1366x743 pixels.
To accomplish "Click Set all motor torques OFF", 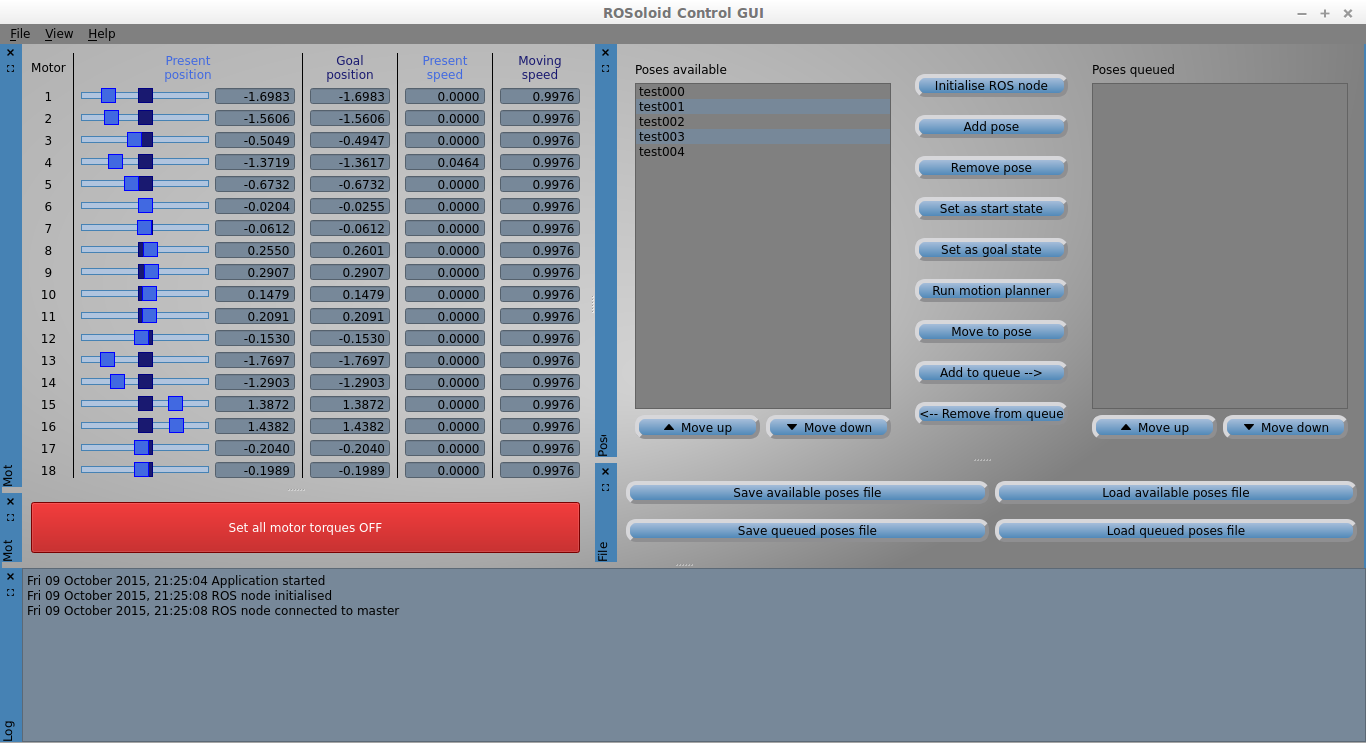I will 305,527.
